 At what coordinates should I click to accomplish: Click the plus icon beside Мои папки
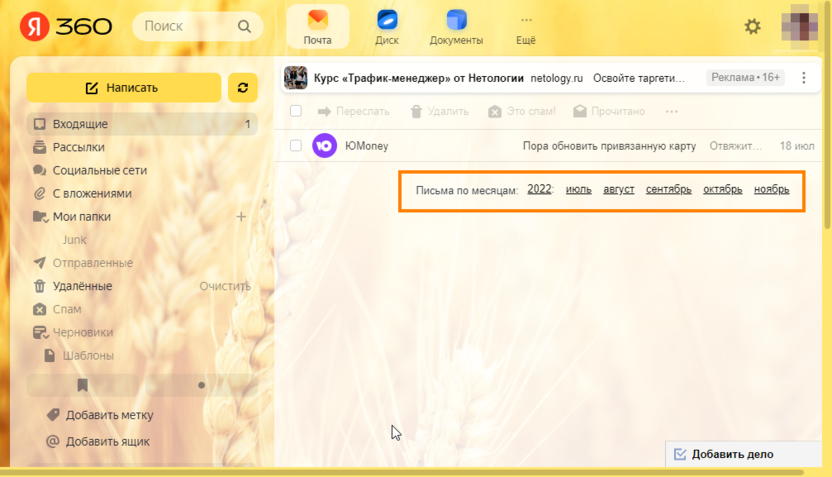tap(240, 217)
